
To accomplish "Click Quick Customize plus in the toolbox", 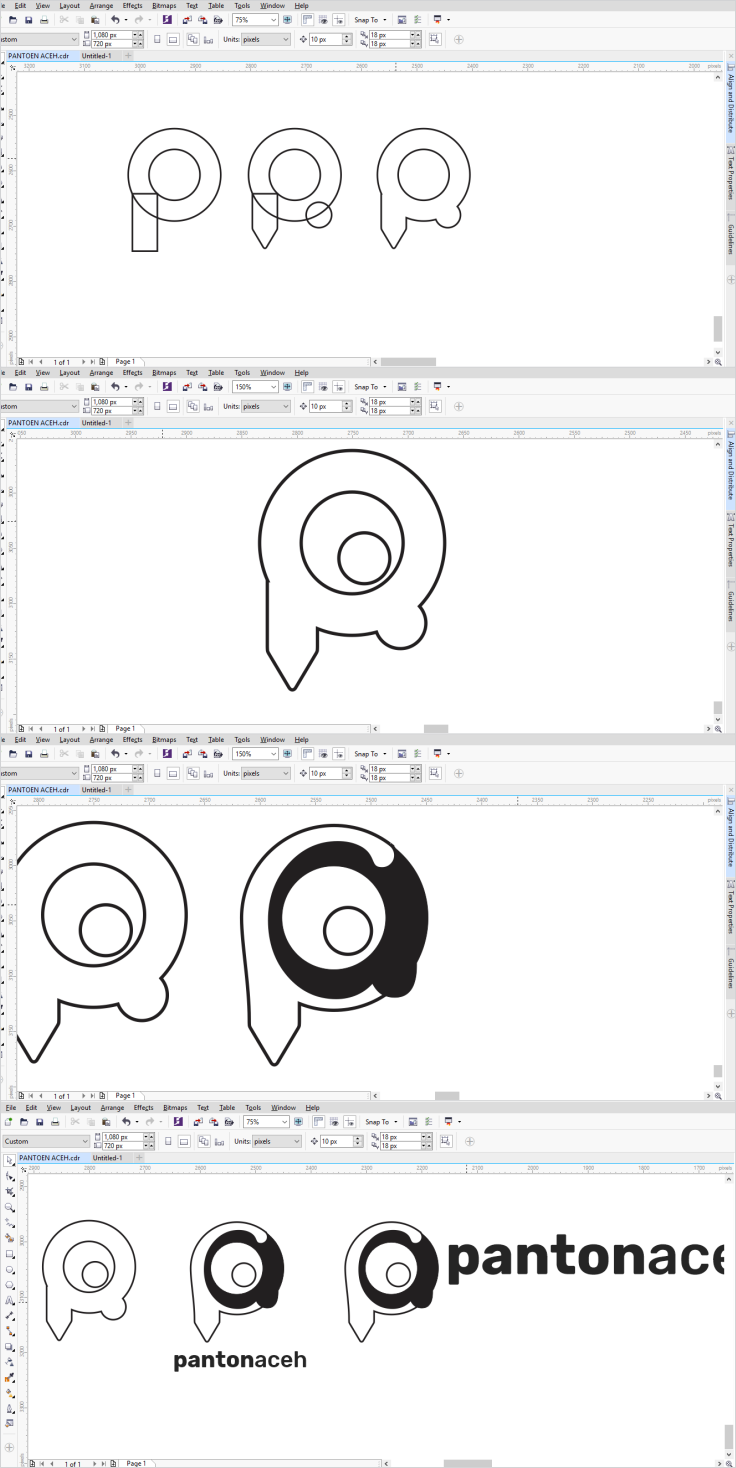I will point(9,1448).
